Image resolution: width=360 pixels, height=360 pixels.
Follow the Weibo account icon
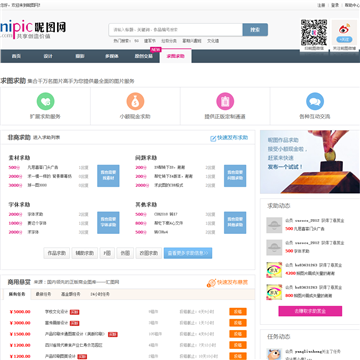[x=344, y=32]
